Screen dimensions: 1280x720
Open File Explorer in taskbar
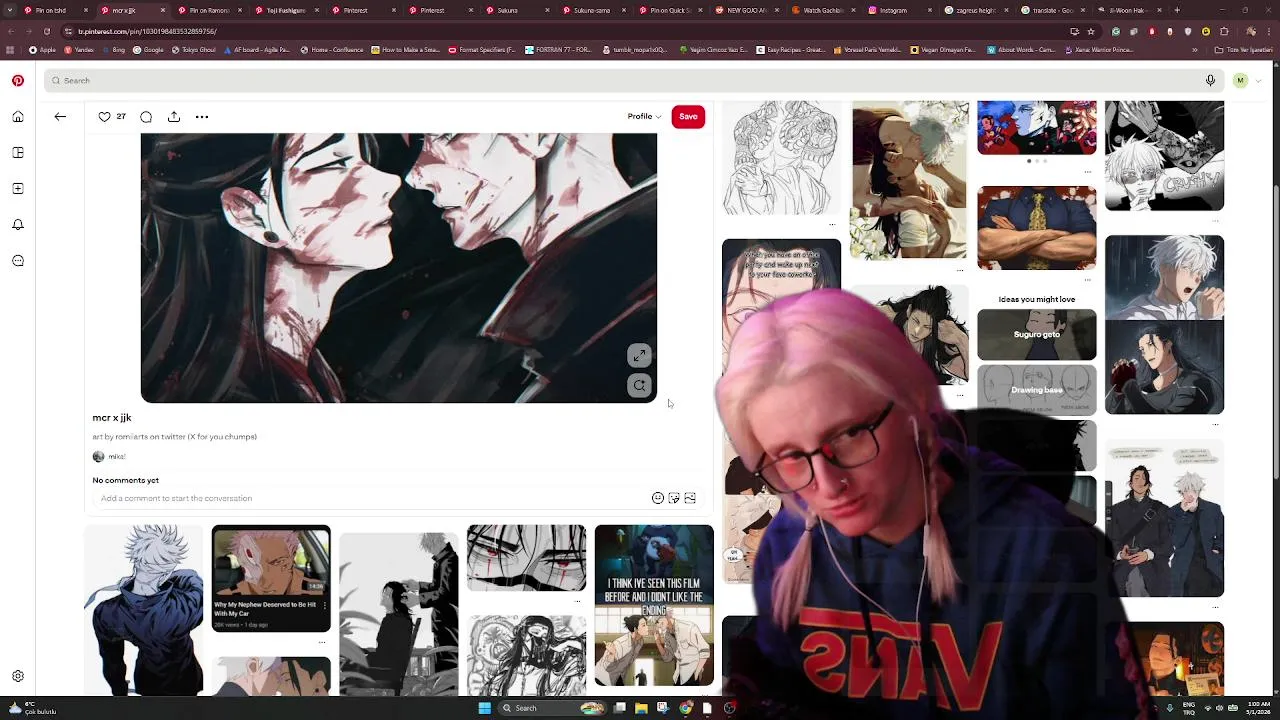[x=641, y=708]
